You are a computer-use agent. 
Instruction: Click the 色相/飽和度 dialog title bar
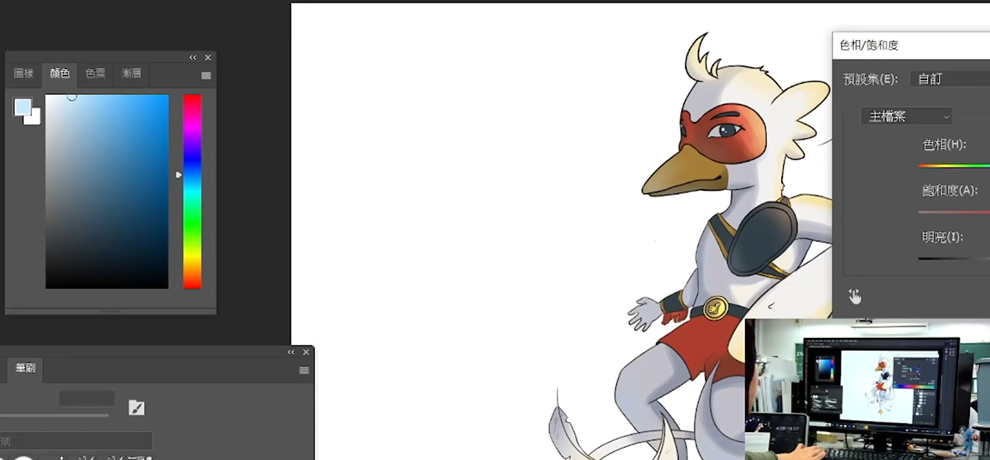coord(911,45)
